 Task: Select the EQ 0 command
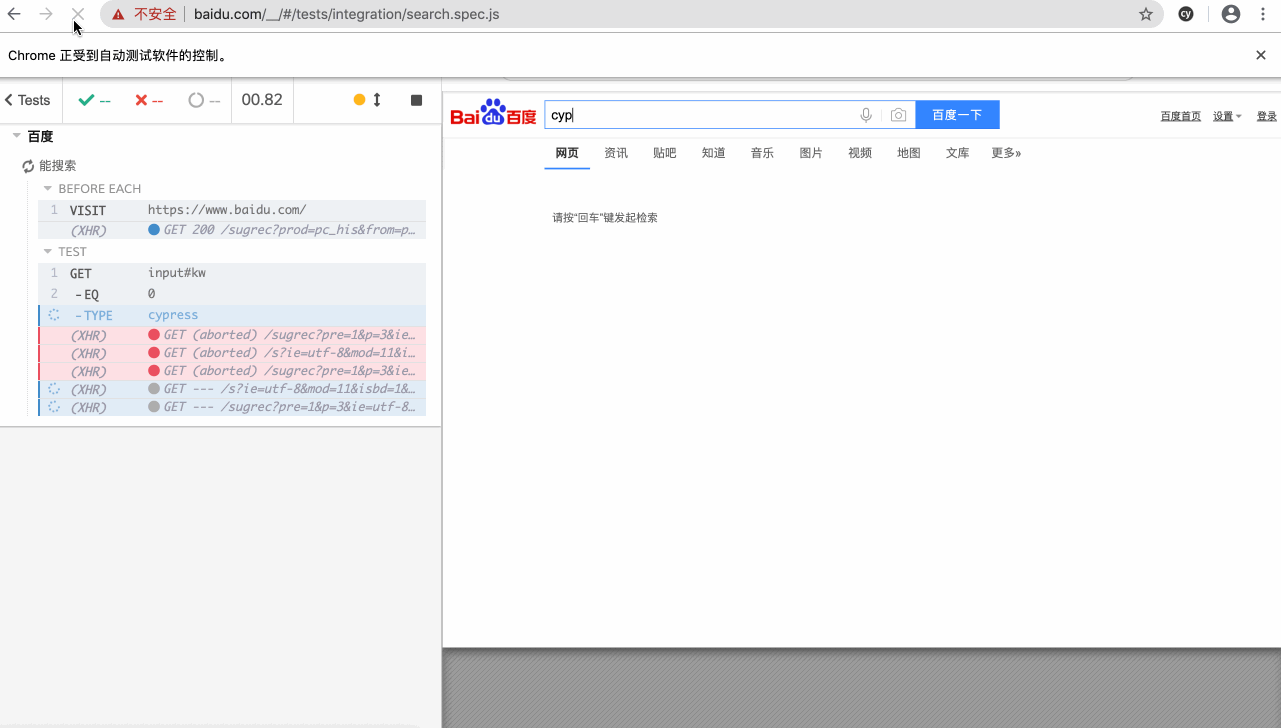tap(232, 294)
